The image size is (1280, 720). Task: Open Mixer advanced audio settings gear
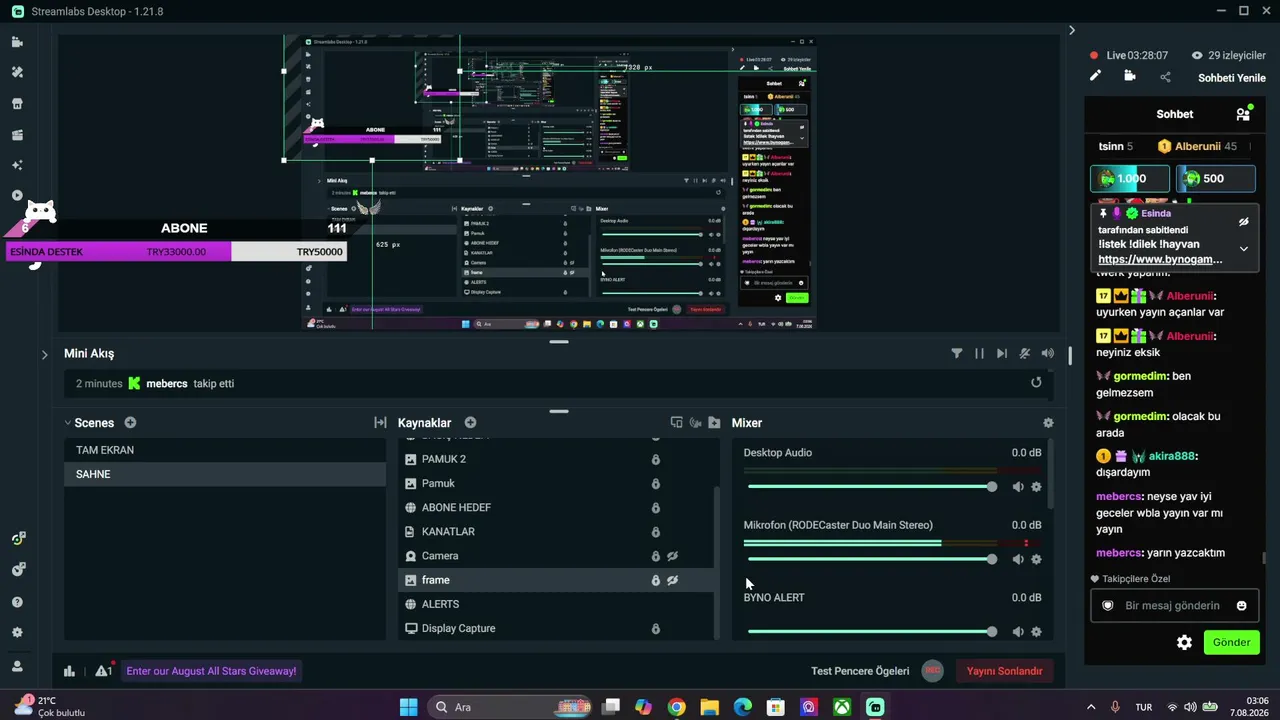[x=1048, y=423]
